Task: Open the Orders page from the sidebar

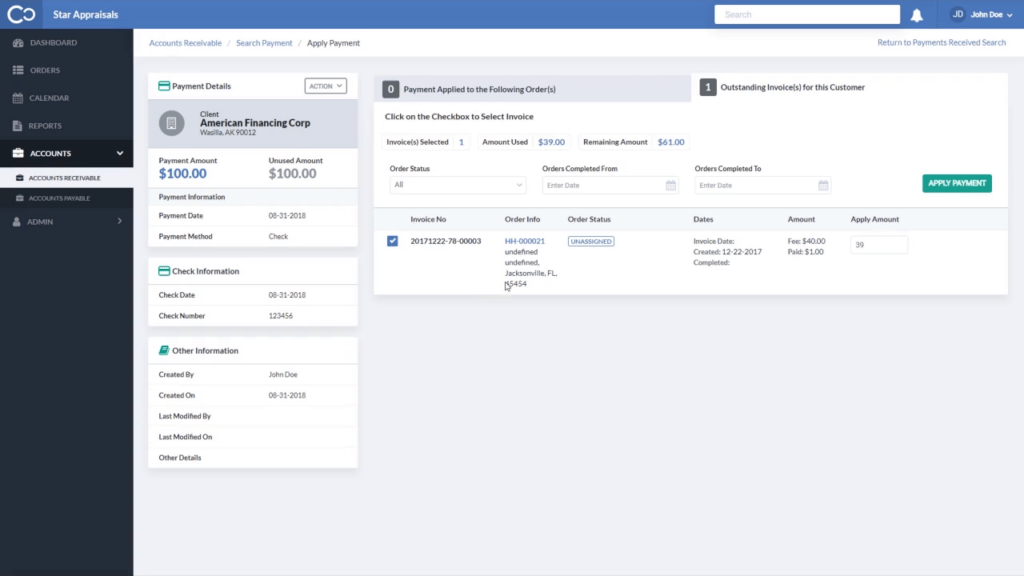Action: pyautogui.click(x=66, y=70)
